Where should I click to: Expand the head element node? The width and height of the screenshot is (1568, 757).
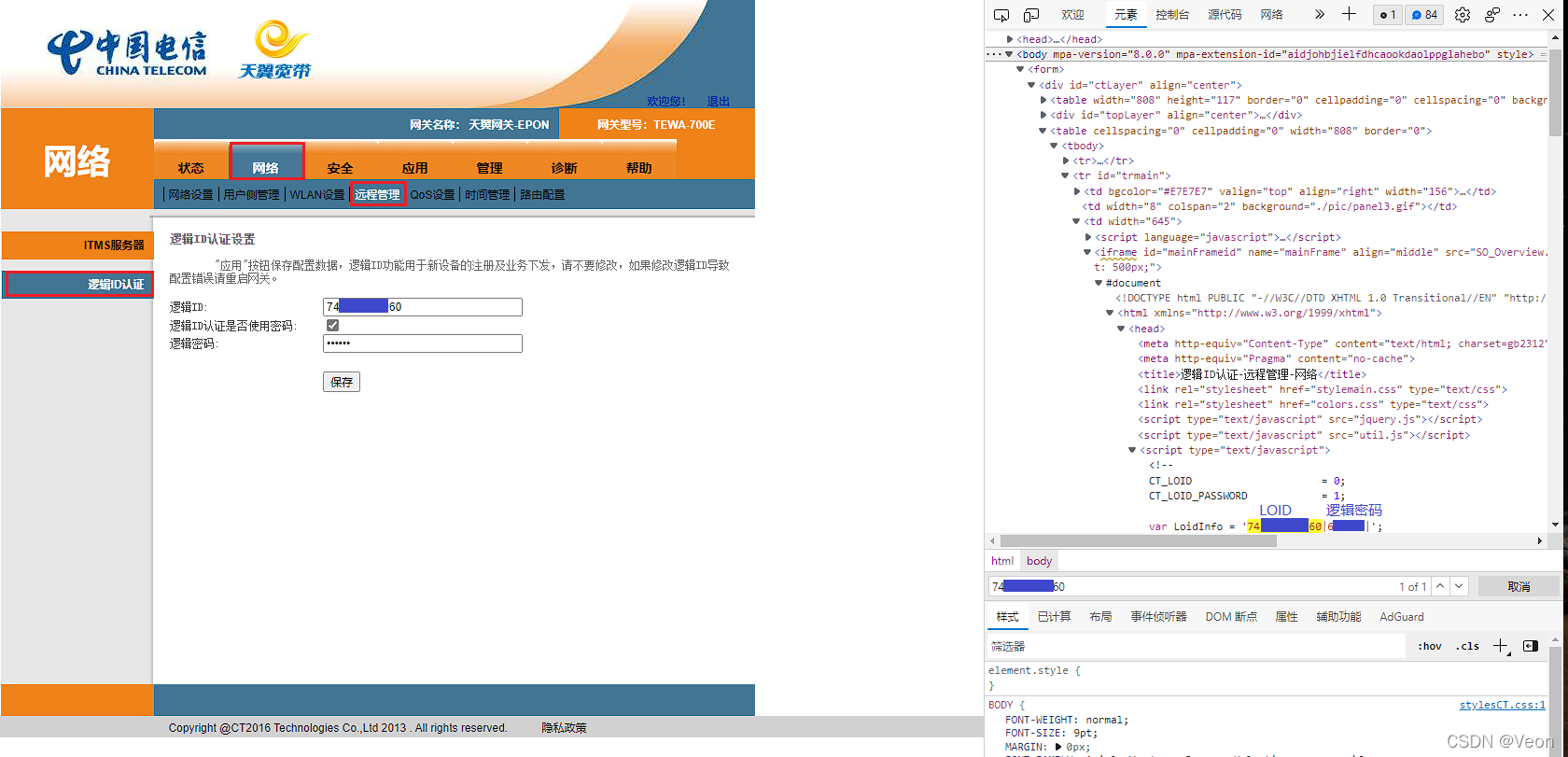click(1010, 39)
